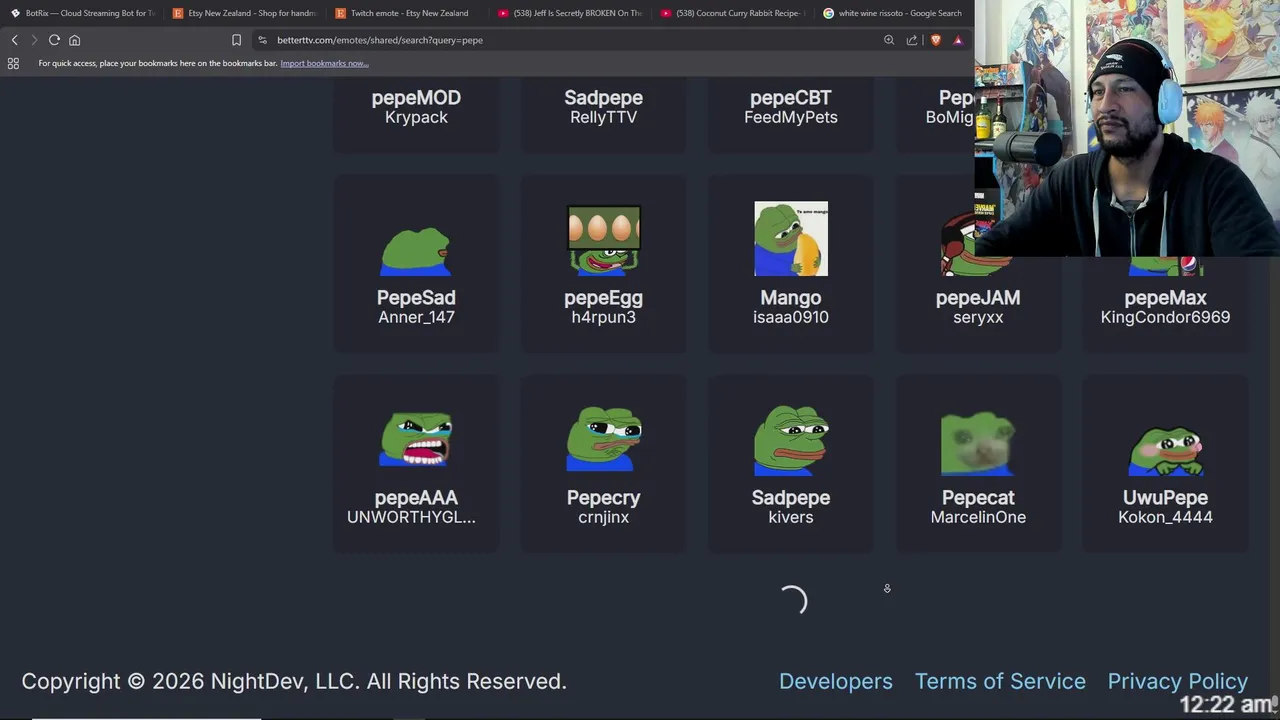Select the PepeSad emote image

[x=416, y=251]
